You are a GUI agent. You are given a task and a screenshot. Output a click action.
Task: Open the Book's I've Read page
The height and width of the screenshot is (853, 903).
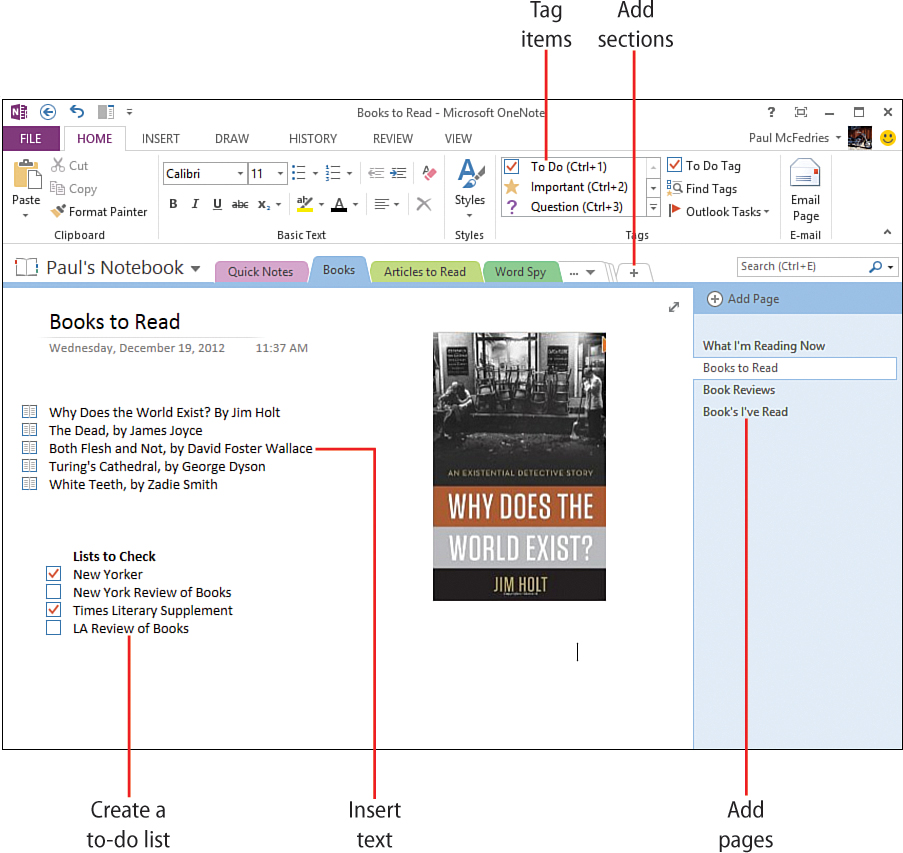click(x=745, y=412)
